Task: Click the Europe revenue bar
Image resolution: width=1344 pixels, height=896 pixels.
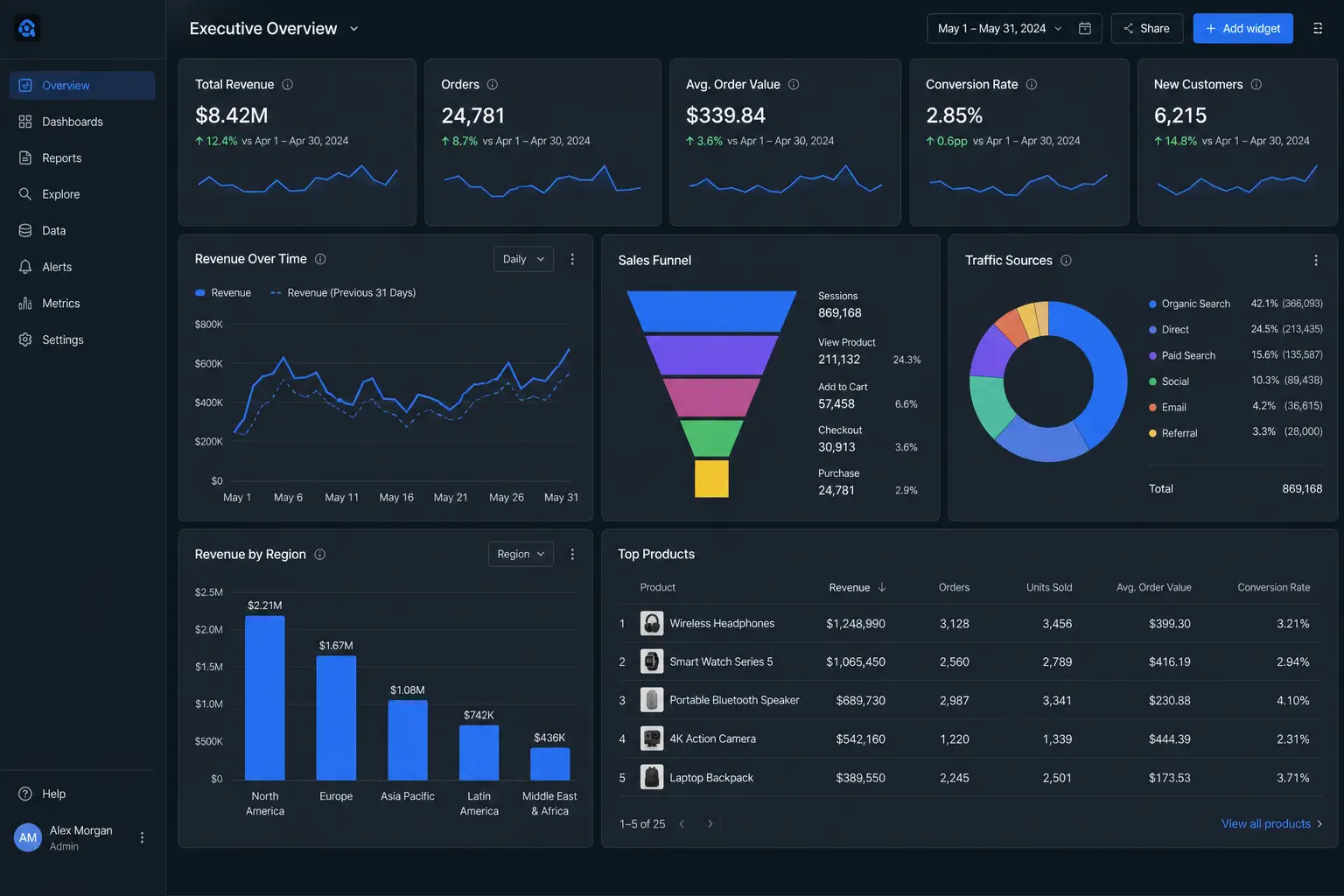Action: pos(336,718)
